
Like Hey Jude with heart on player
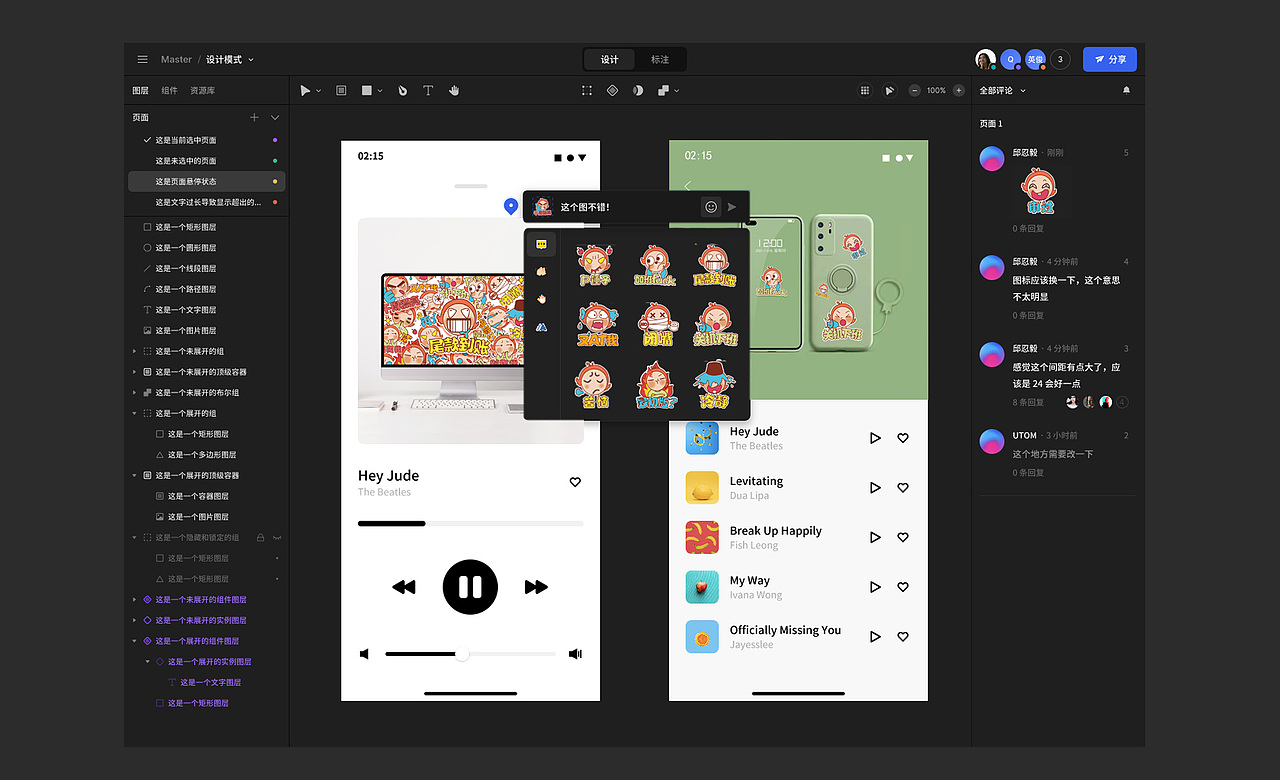click(x=575, y=482)
